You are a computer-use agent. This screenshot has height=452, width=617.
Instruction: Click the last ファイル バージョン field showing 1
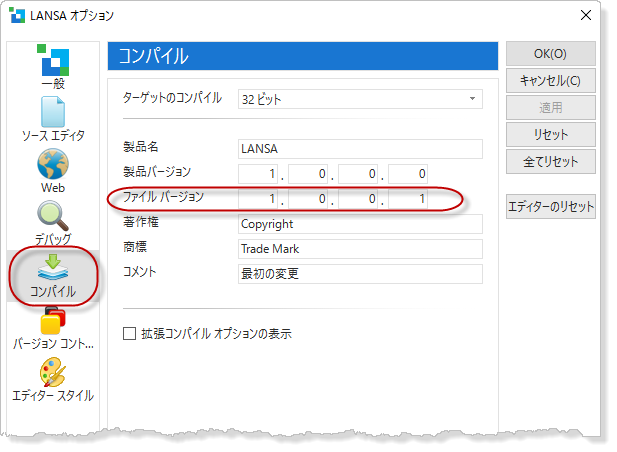point(408,199)
